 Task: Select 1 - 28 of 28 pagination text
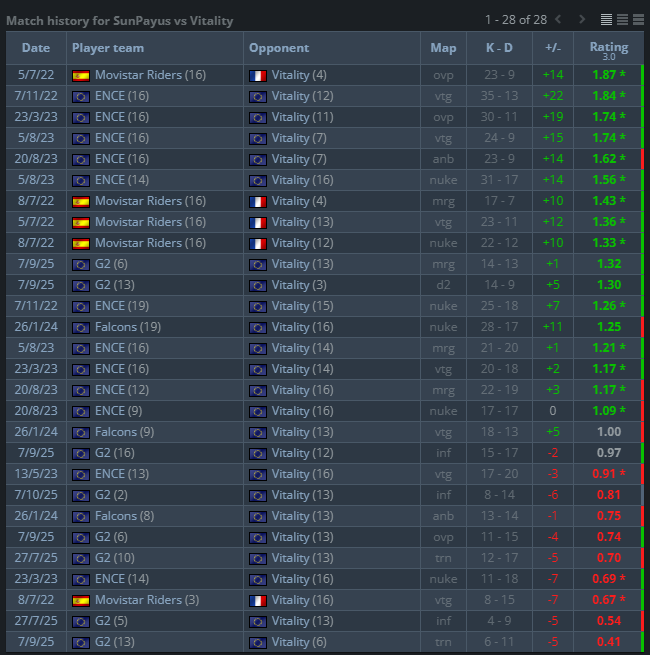click(x=515, y=20)
